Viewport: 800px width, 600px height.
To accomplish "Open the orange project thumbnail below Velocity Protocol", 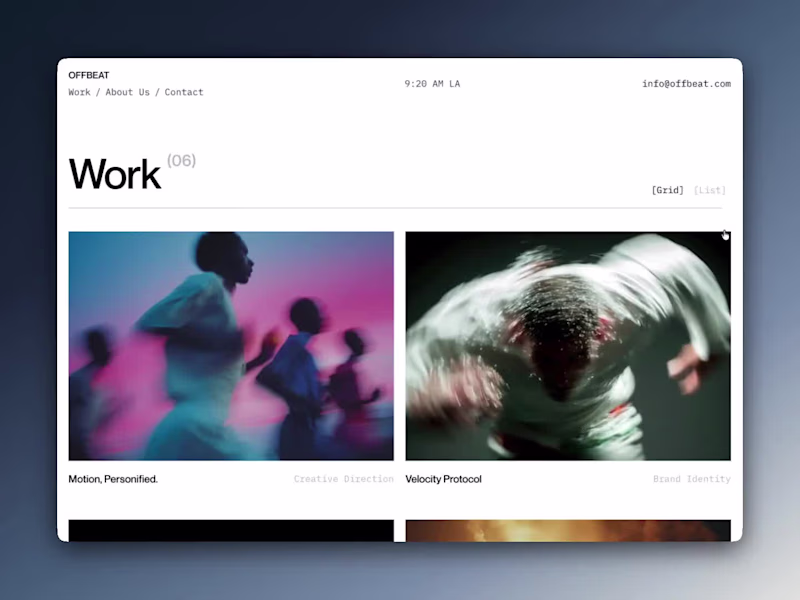I will (x=568, y=531).
